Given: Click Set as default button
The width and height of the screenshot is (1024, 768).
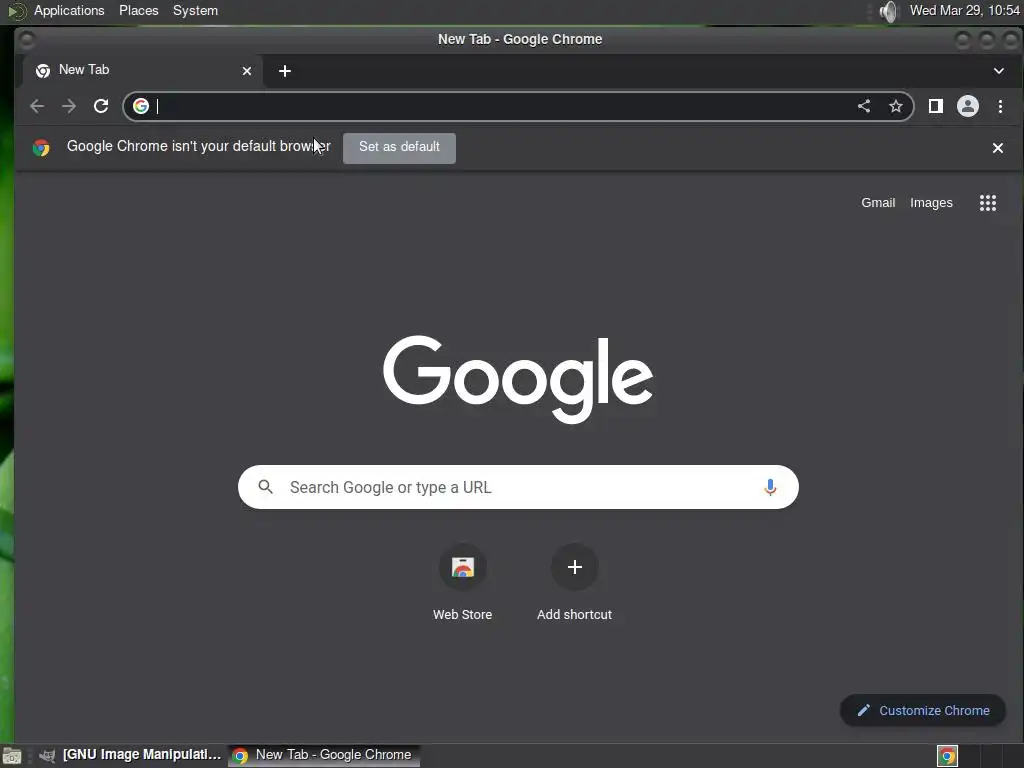Looking at the screenshot, I should click(399, 148).
